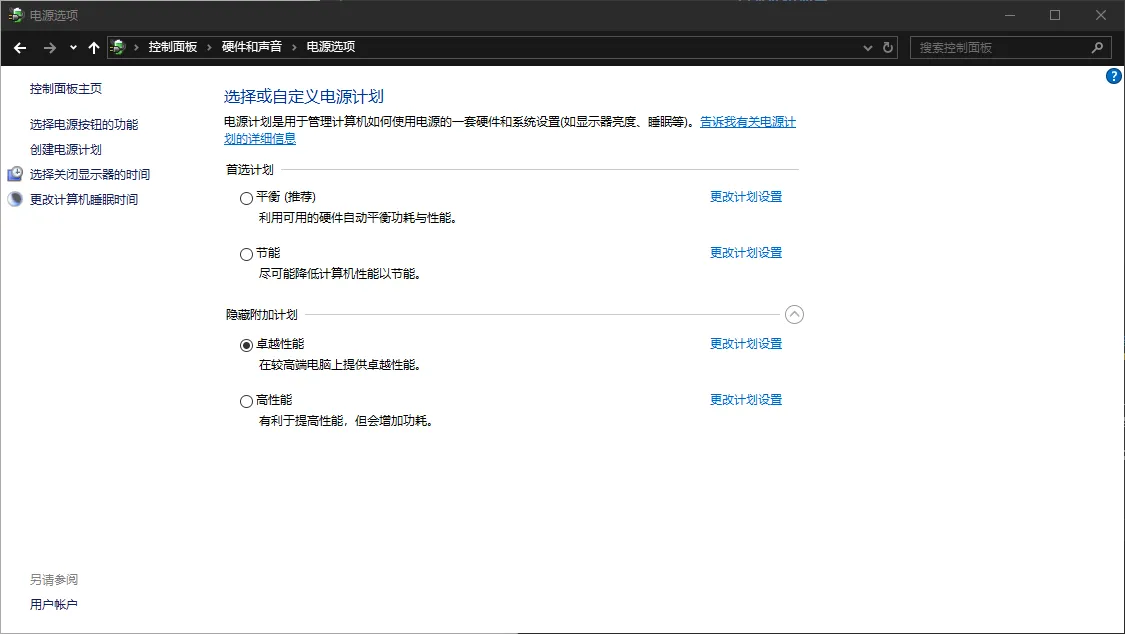Click the forward navigation arrow
The width and height of the screenshot is (1125, 634).
click(49, 47)
